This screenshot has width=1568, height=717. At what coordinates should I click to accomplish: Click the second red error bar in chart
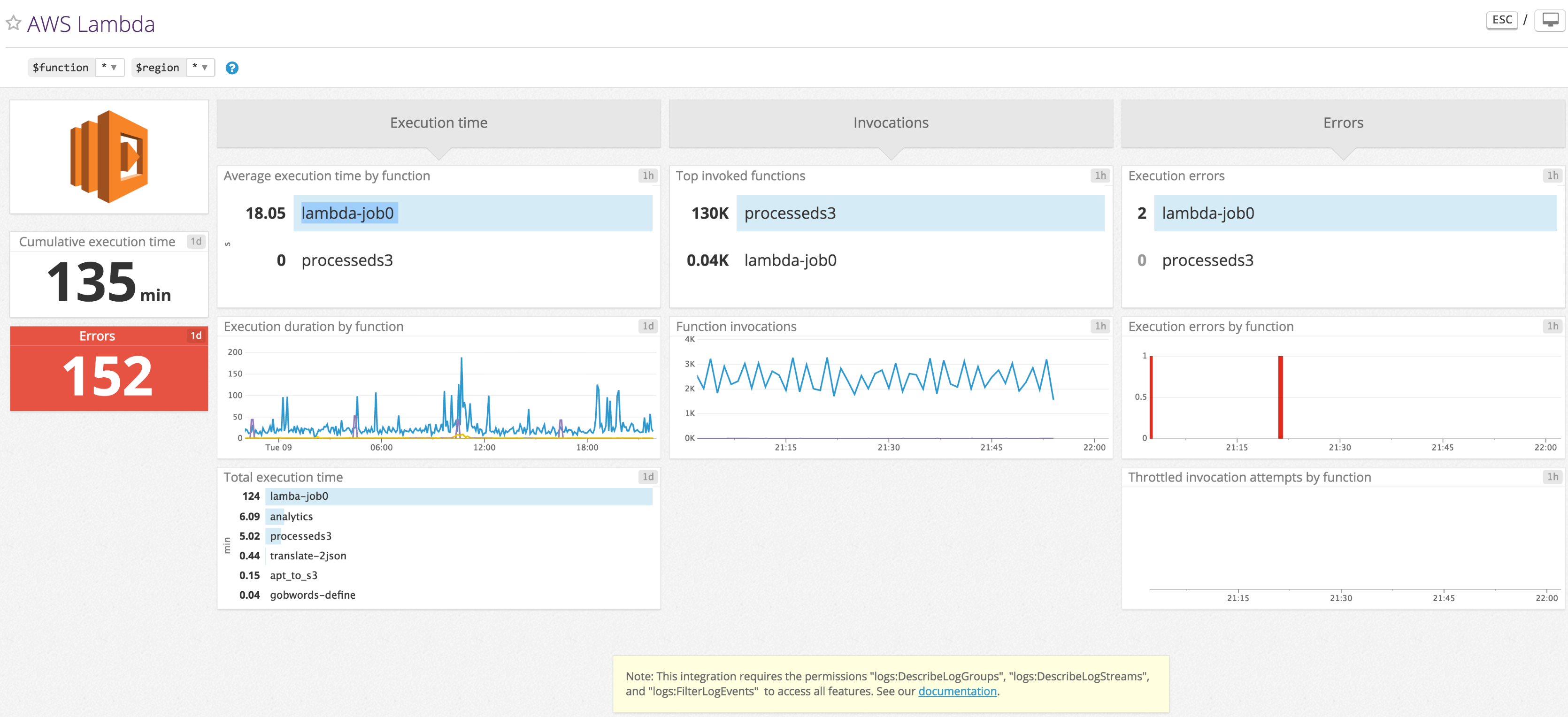pyautogui.click(x=1280, y=397)
